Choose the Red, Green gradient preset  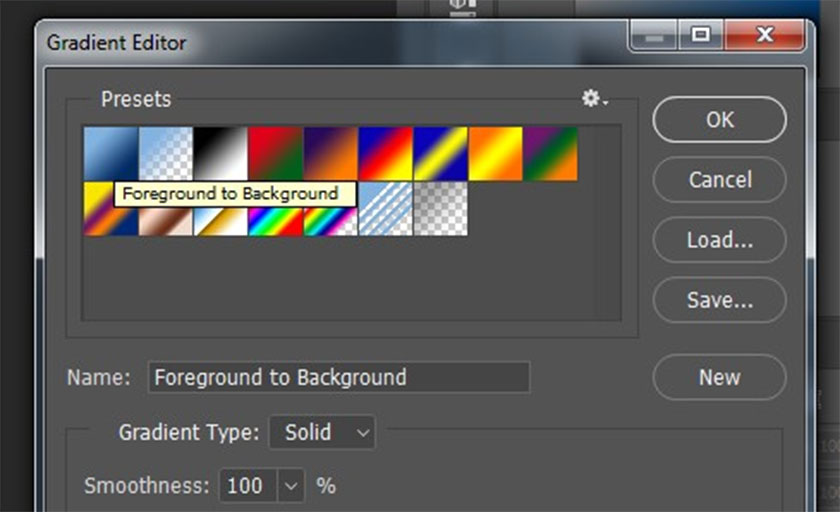point(275,153)
